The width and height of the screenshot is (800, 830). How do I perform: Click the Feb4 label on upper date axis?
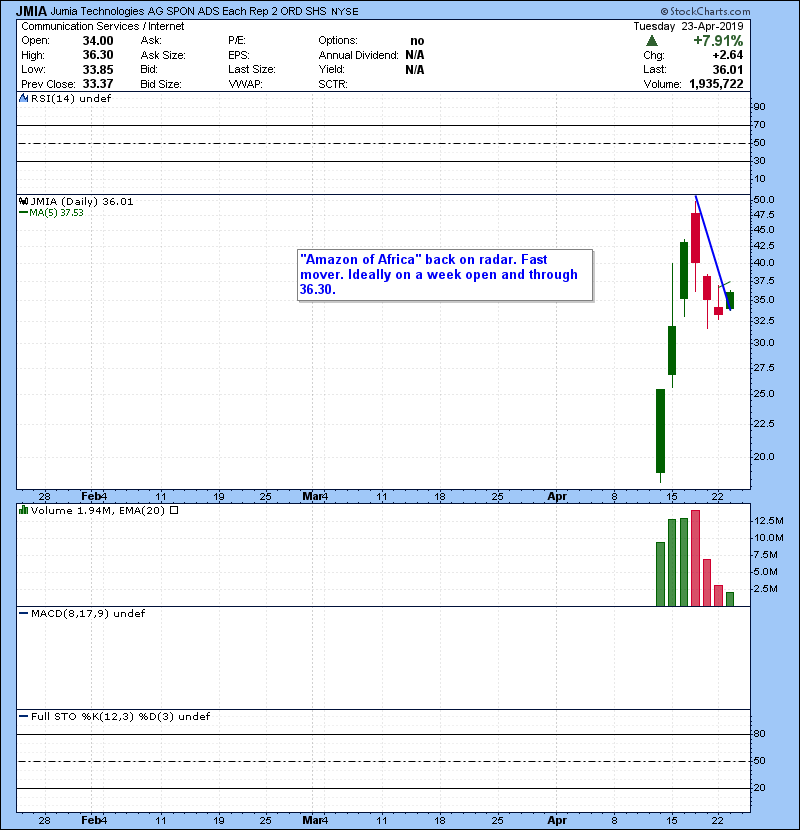(94, 497)
